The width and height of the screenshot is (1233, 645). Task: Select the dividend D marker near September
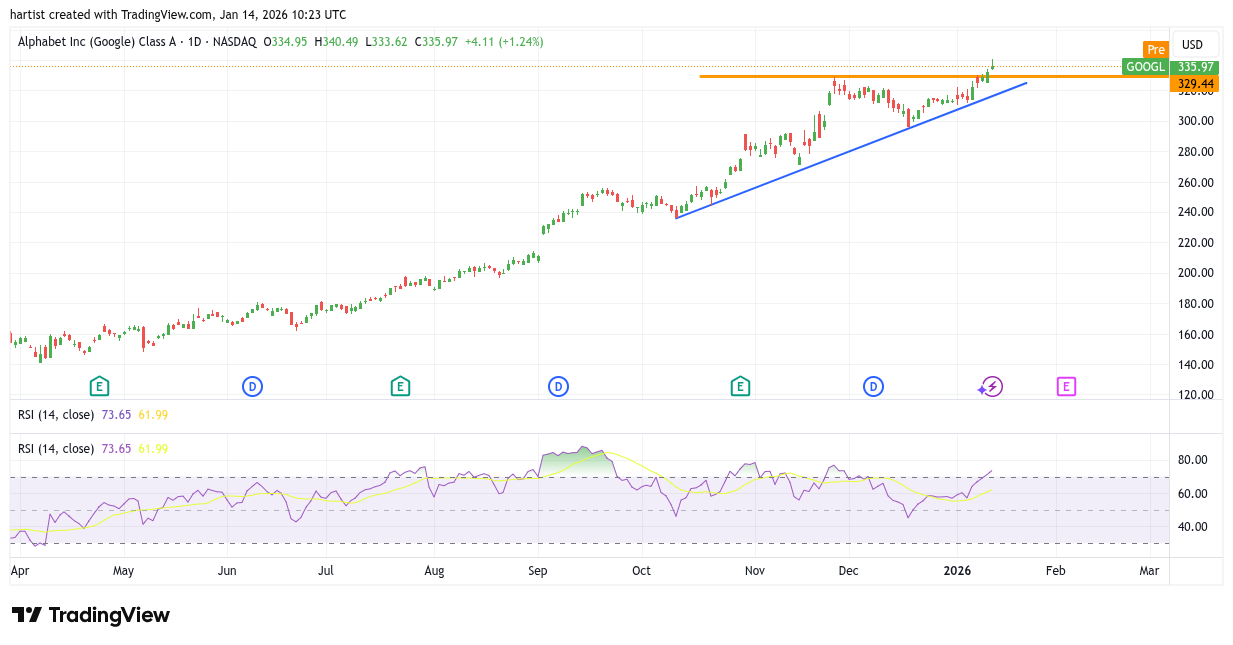(558, 386)
